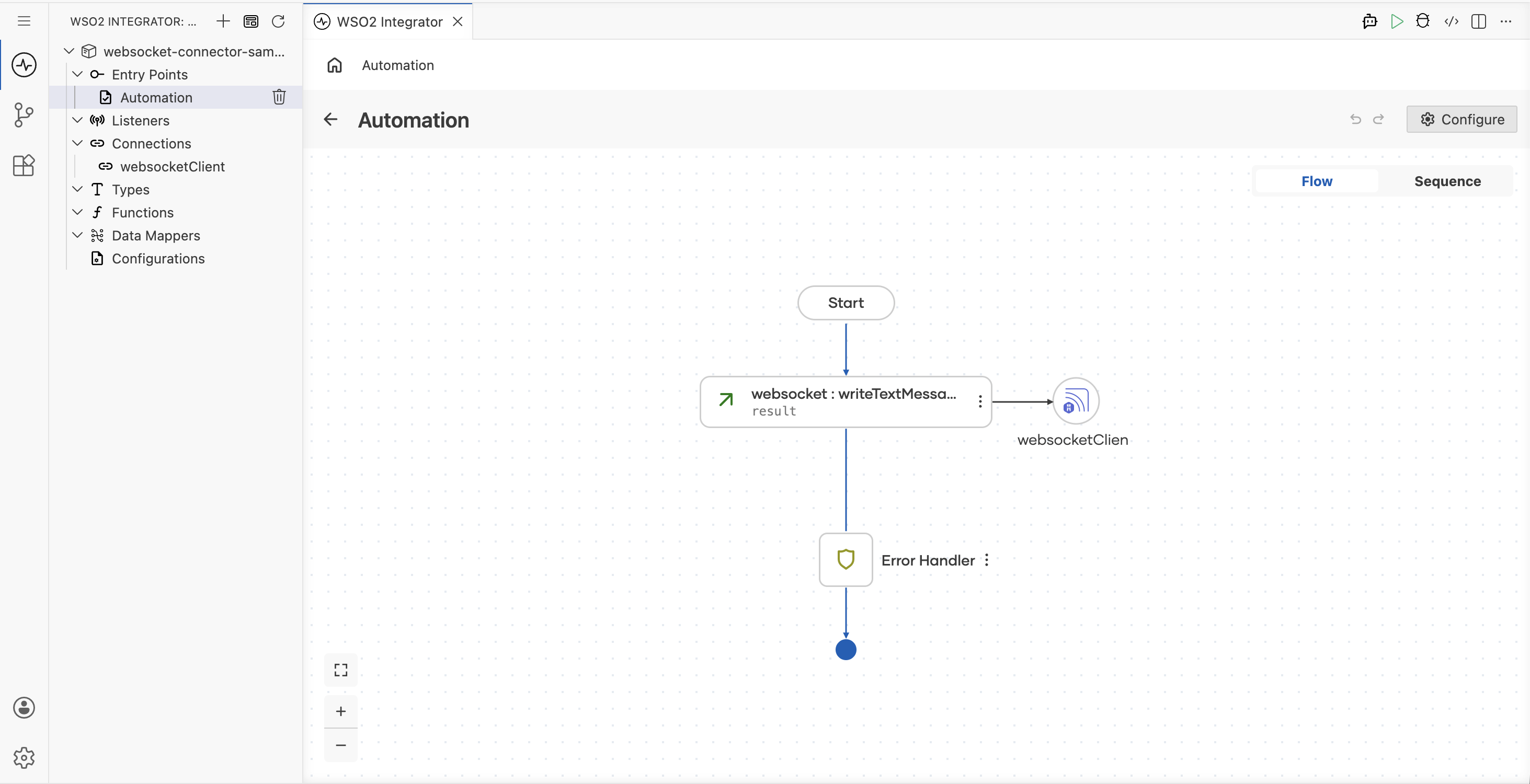
Task: Open writeTextMessage node options menu
Action: pyautogui.click(x=980, y=402)
